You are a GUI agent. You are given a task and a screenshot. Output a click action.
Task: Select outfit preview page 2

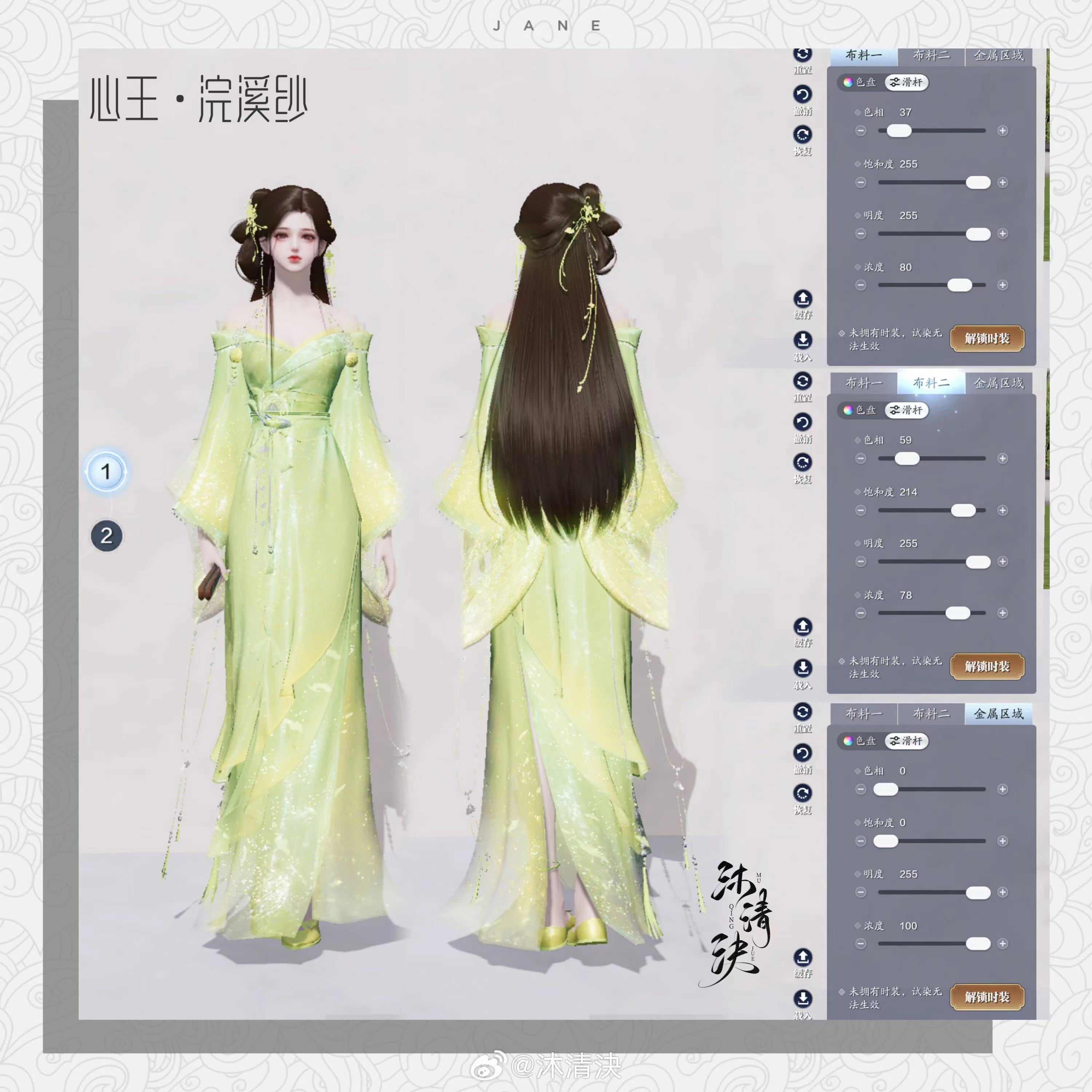(106, 536)
